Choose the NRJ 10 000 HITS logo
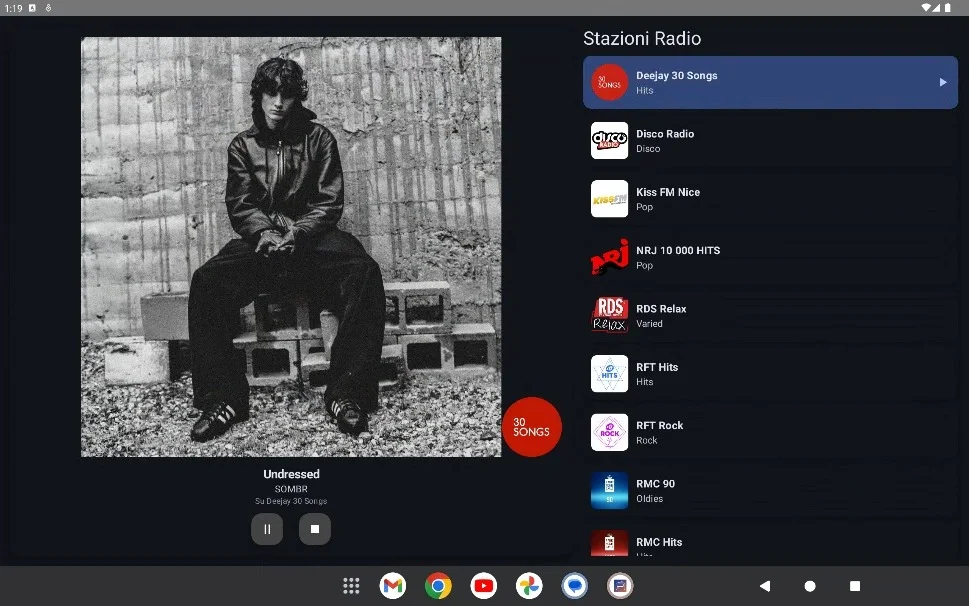 pyautogui.click(x=609, y=257)
